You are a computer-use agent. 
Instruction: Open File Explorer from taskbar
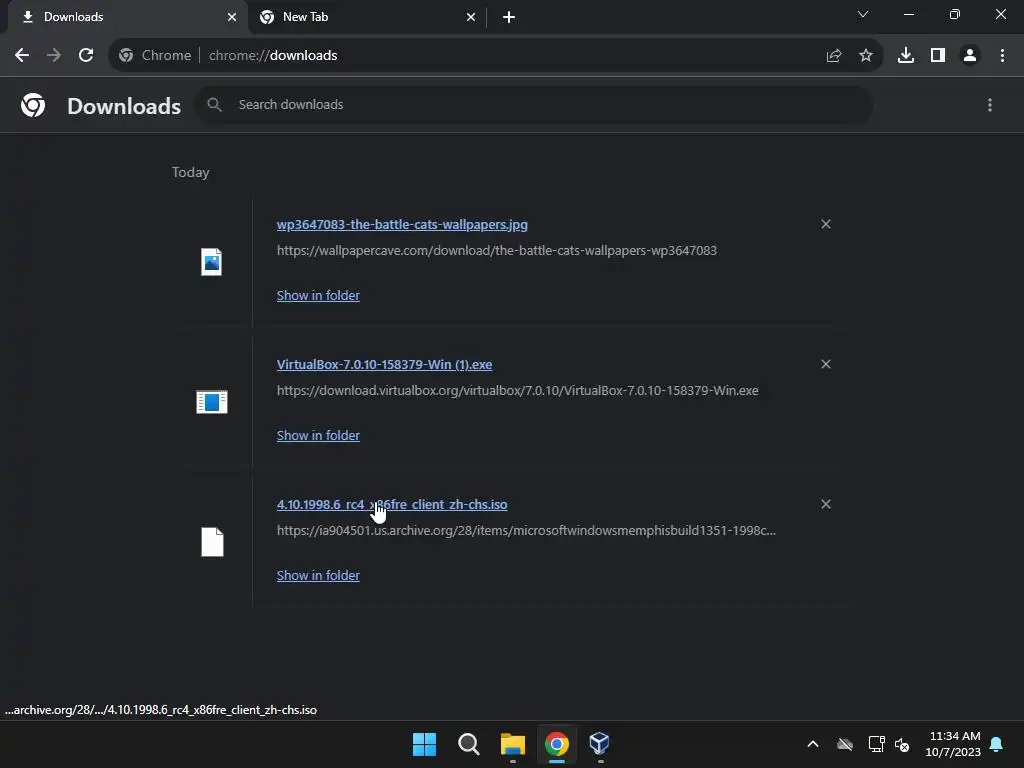click(x=513, y=744)
